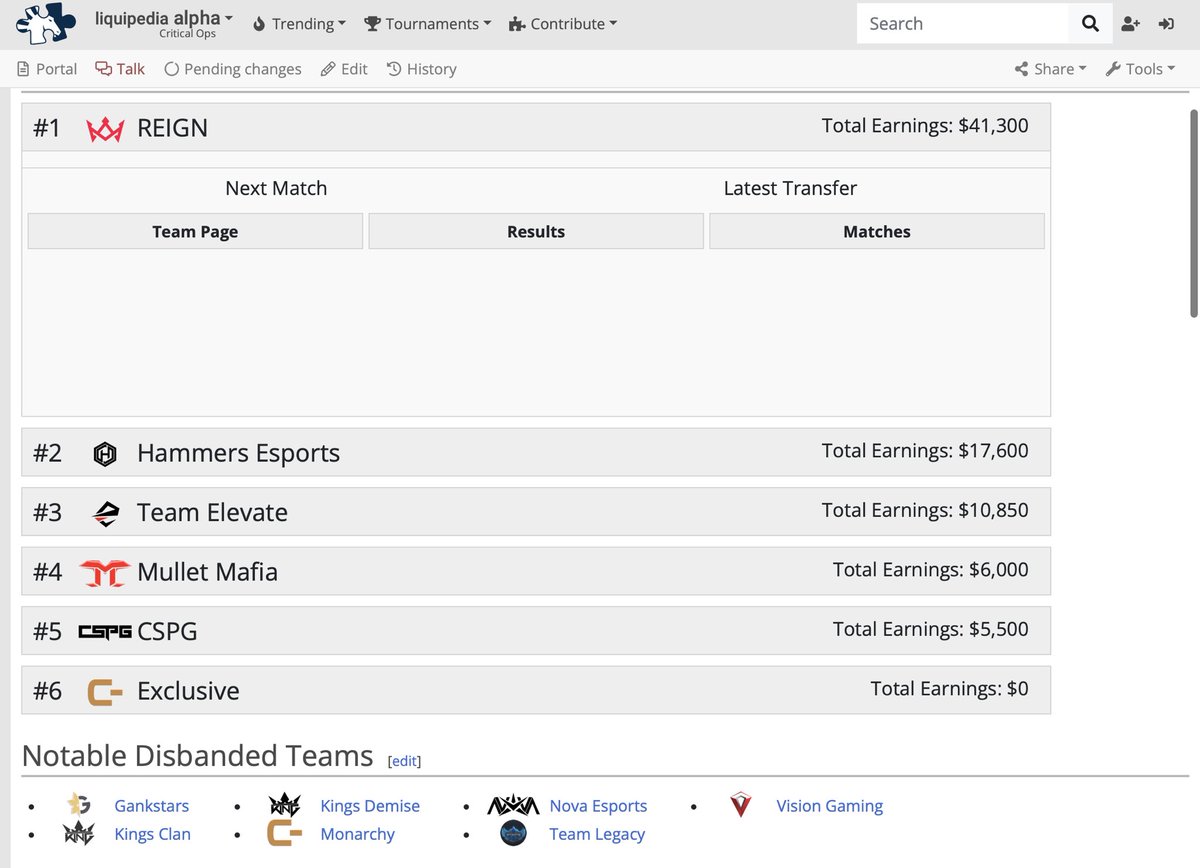Image resolution: width=1200 pixels, height=868 pixels.
Task: Expand the #5 CSPG row
Action: (536, 631)
